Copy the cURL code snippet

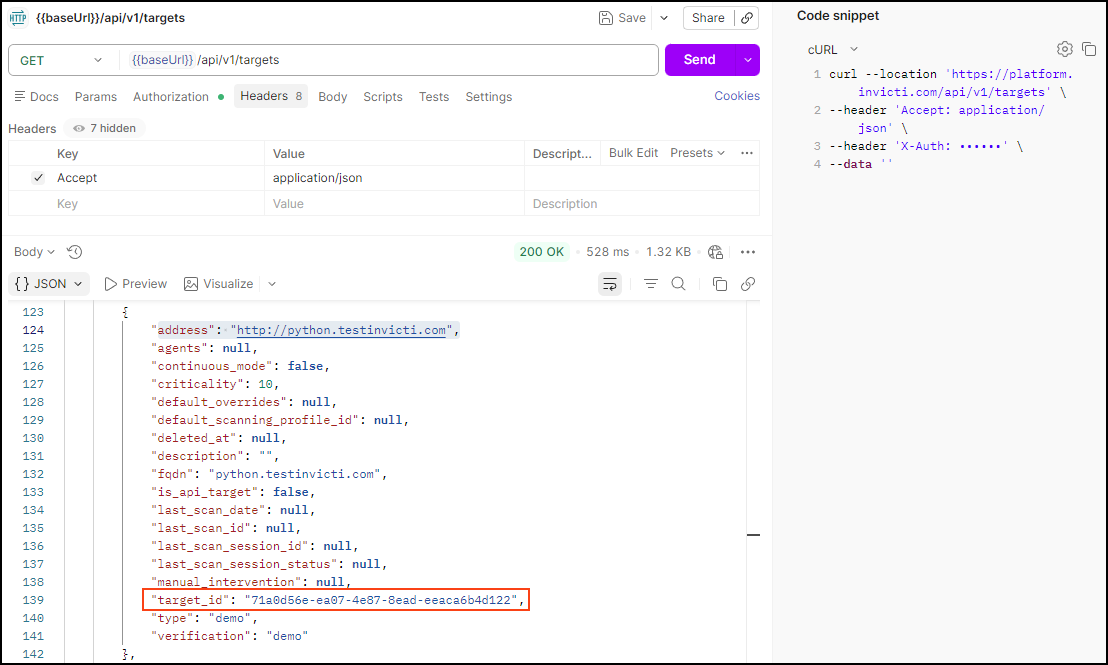tap(1089, 49)
